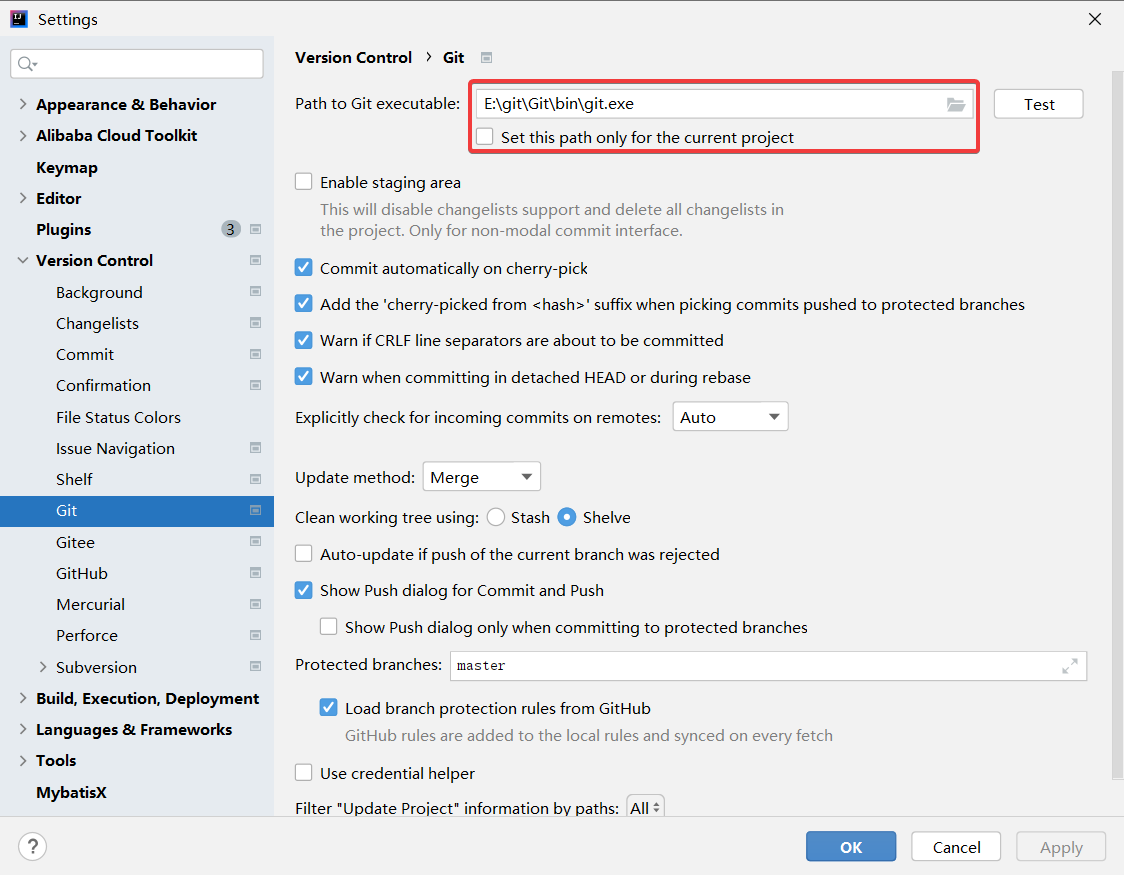This screenshot has height=875, width=1124.
Task: Click the project icon beside Subversion row
Action: (255, 666)
